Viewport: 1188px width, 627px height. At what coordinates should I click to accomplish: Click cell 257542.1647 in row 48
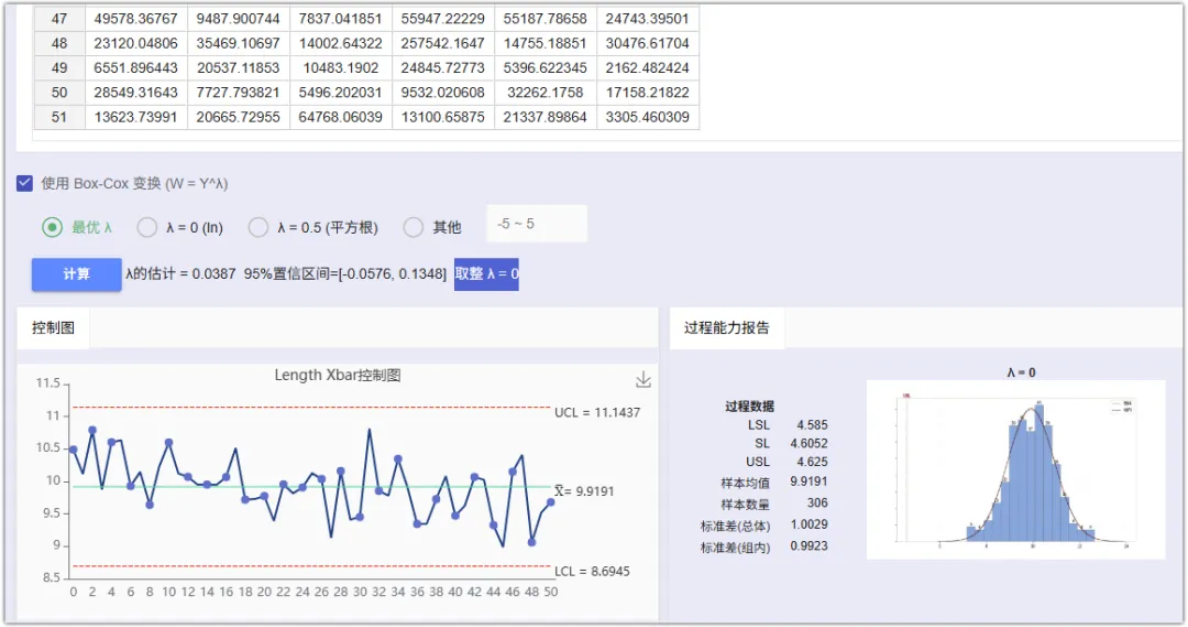click(x=443, y=43)
